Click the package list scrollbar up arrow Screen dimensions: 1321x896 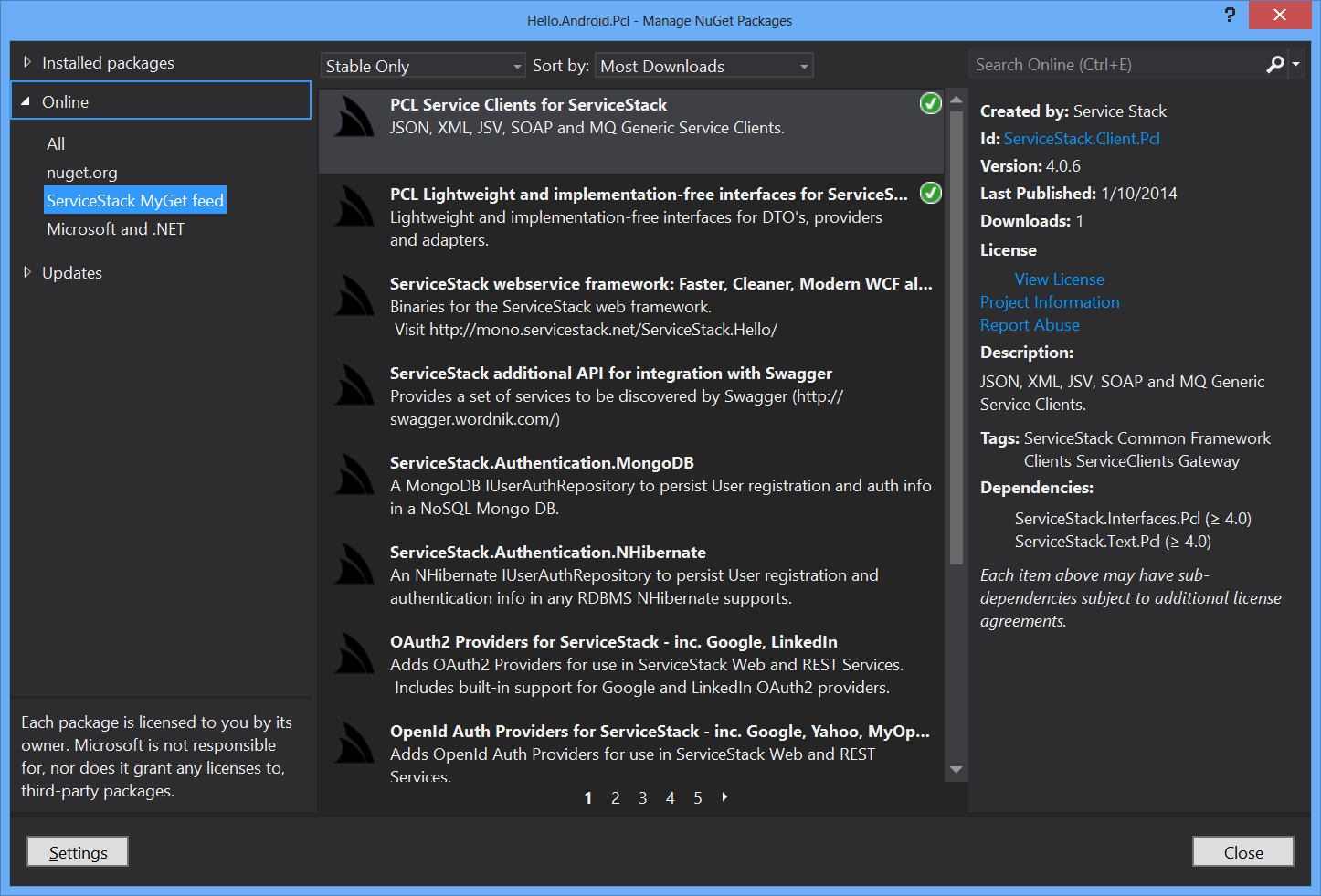(x=956, y=100)
